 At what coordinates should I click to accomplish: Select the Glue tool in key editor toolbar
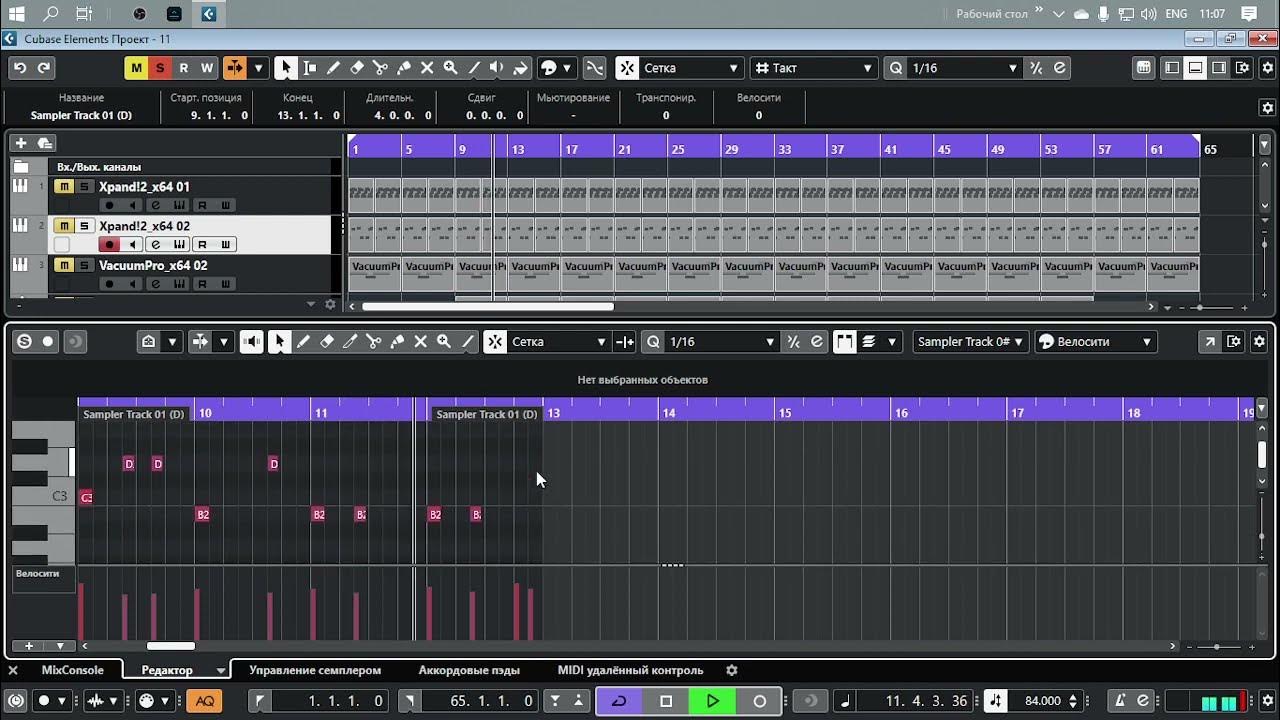coord(397,342)
